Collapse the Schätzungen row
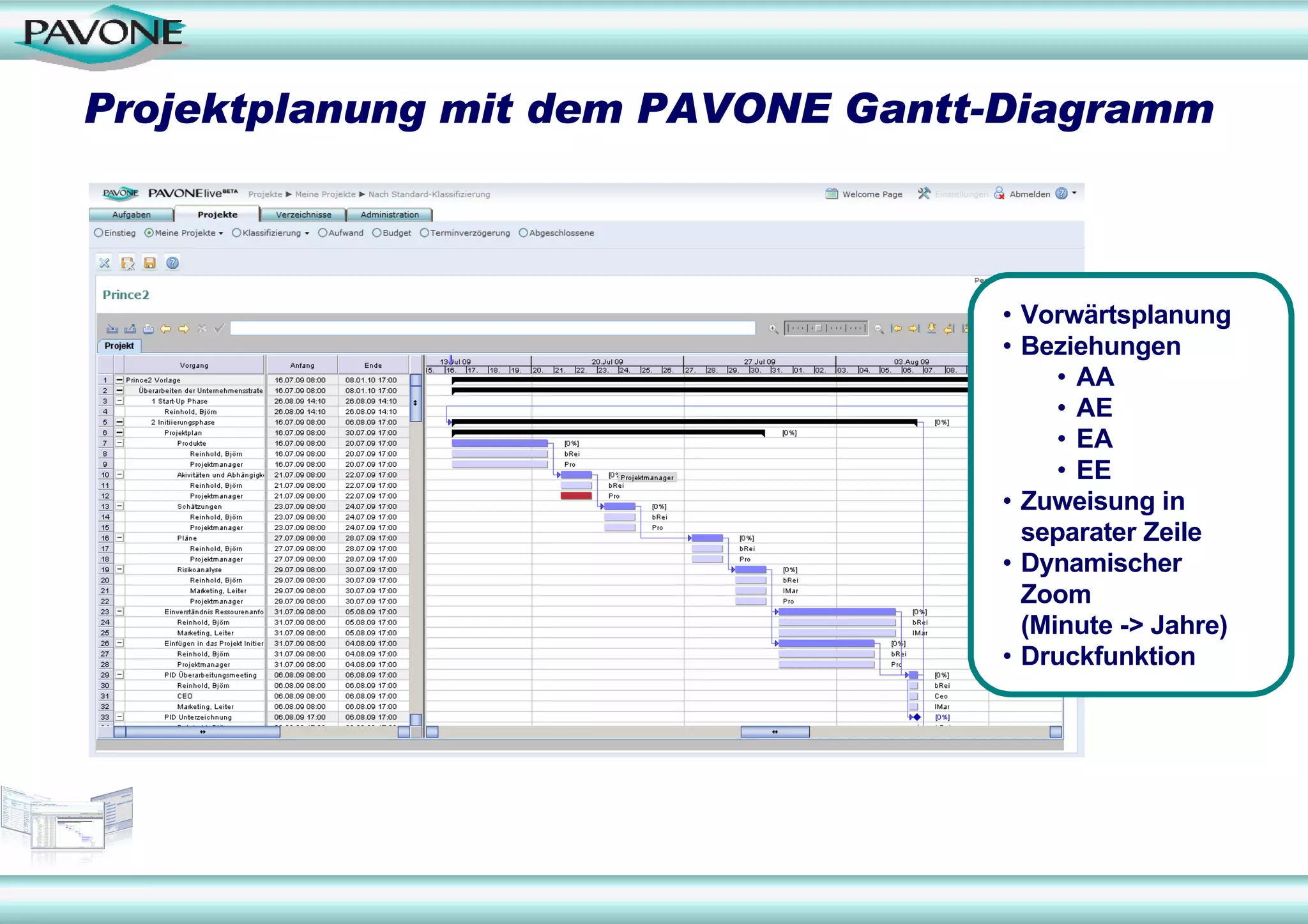Image resolution: width=1308 pixels, height=924 pixels. click(119, 506)
